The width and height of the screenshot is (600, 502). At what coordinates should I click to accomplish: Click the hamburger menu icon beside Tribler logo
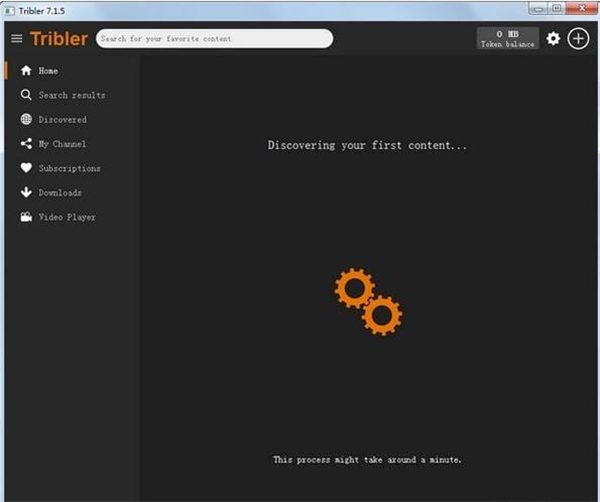16,39
